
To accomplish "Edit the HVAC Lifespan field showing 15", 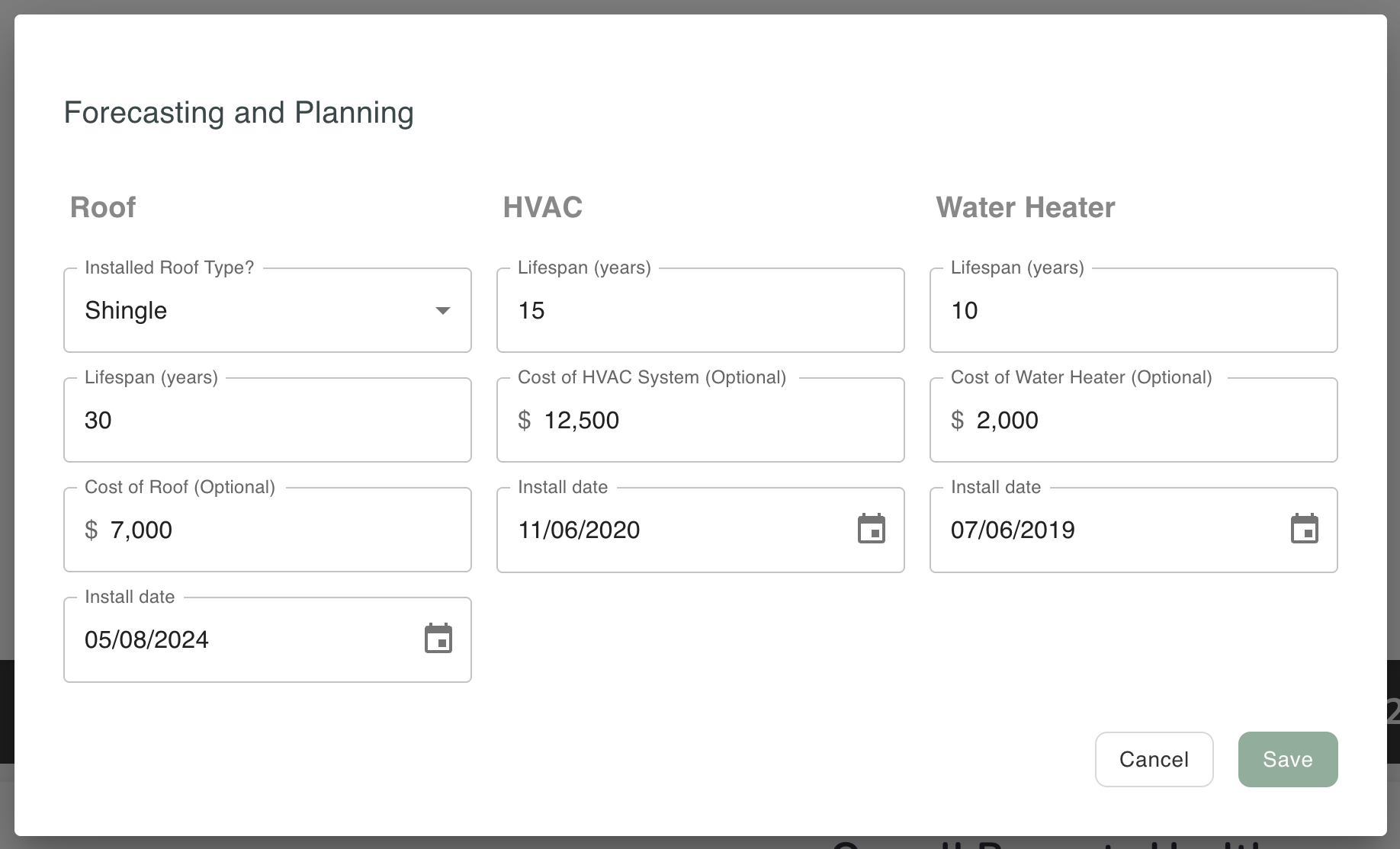I will 700,310.
